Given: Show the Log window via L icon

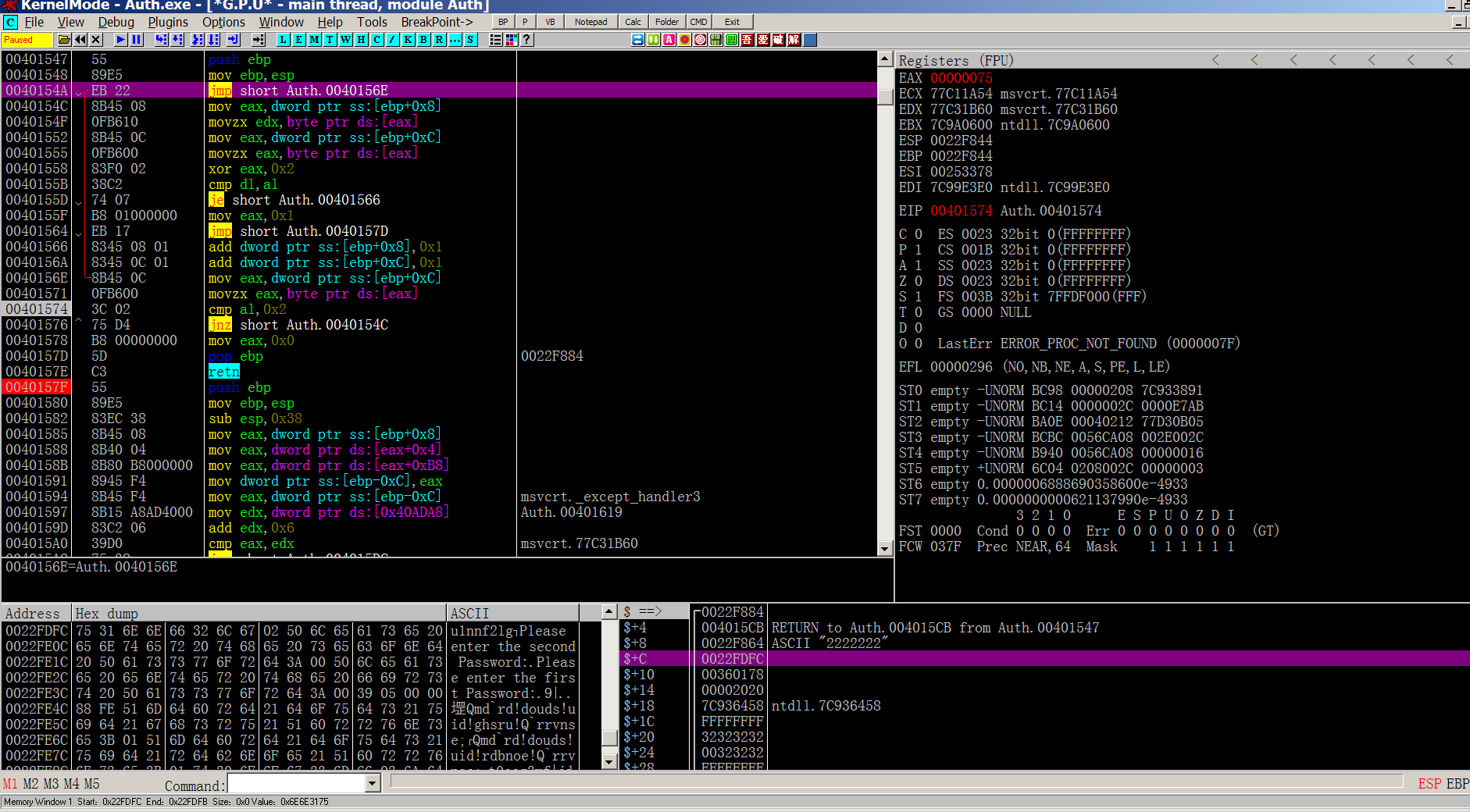Looking at the screenshot, I should [283, 40].
